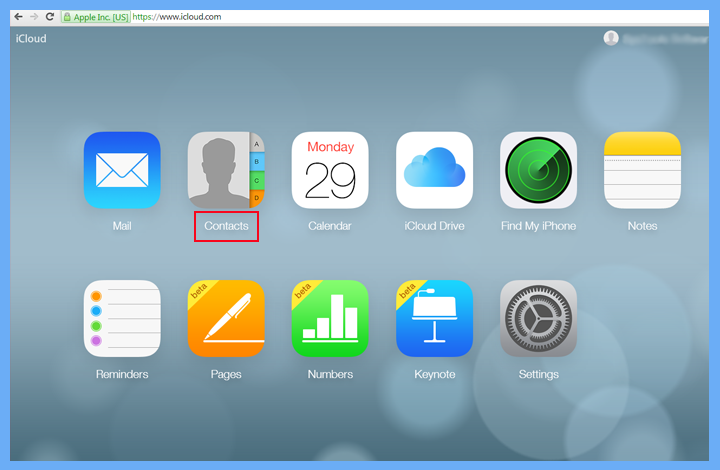Open the Reminders app
Screen dimensions: 720x470
(122, 318)
